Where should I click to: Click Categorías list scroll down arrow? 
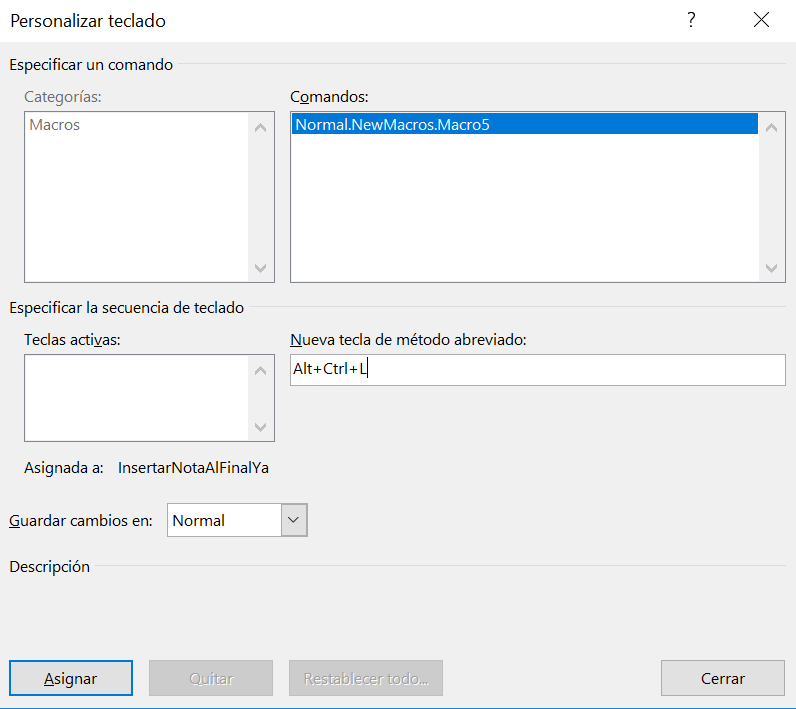260,268
